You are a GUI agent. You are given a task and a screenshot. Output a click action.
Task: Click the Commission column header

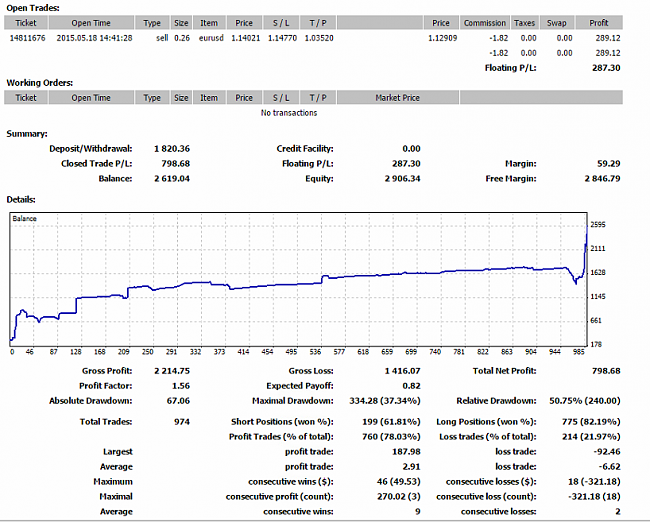[x=485, y=23]
